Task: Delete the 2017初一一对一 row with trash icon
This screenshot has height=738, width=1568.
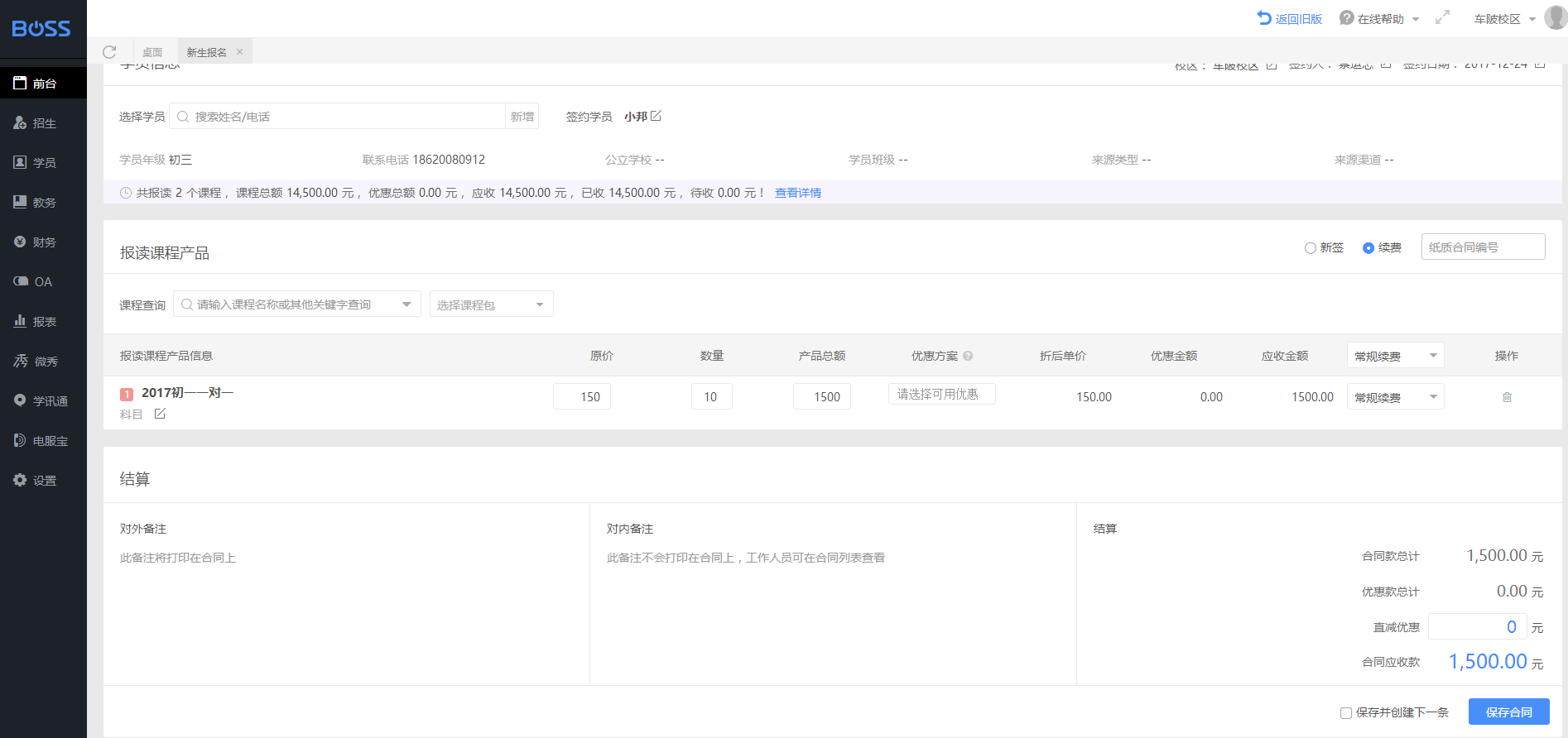Action: tap(1507, 397)
